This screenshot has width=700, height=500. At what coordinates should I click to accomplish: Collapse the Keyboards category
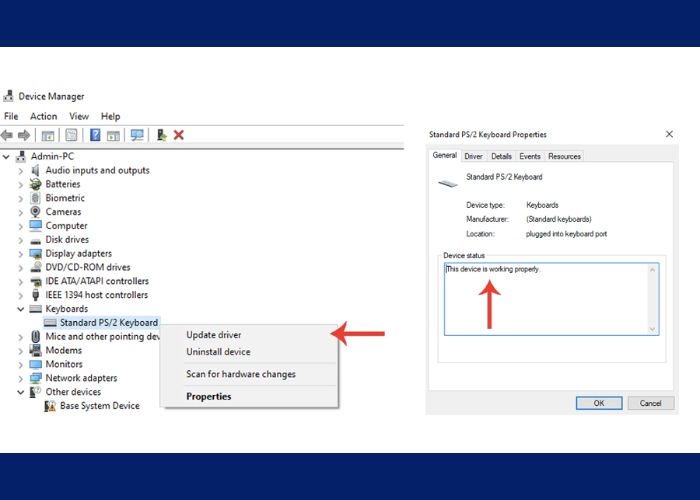coord(21,309)
